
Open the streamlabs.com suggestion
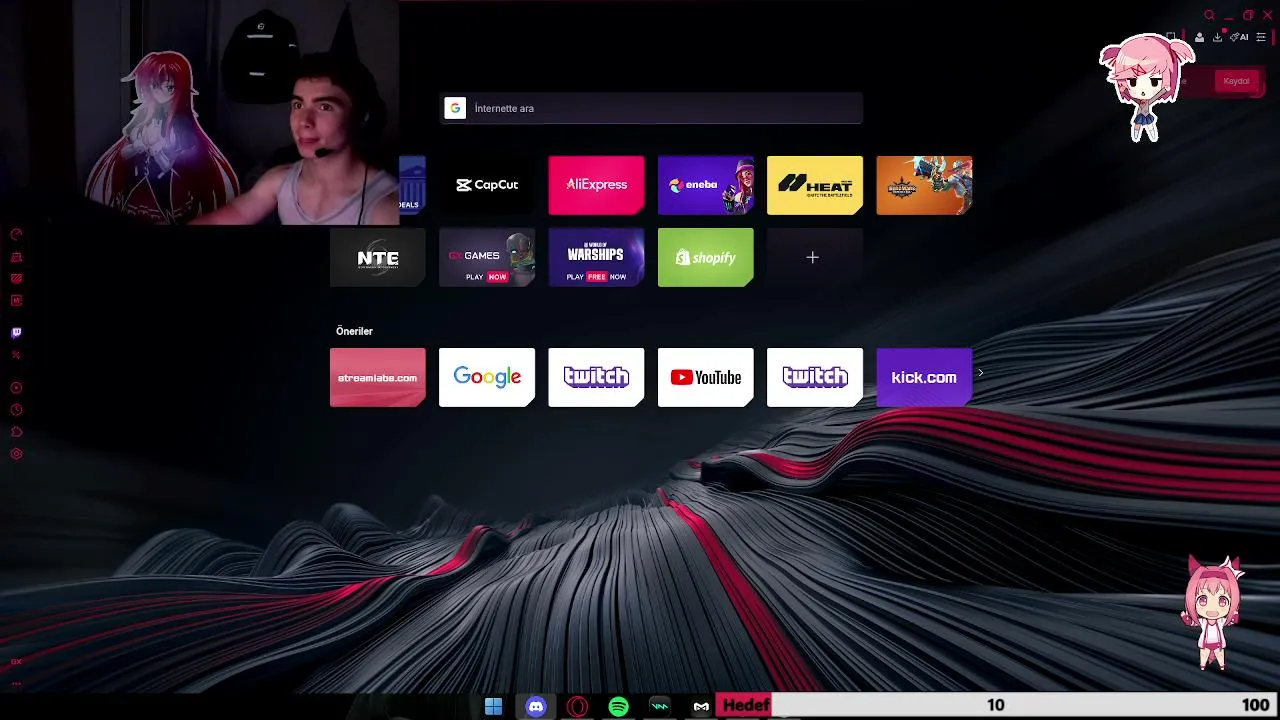click(378, 377)
